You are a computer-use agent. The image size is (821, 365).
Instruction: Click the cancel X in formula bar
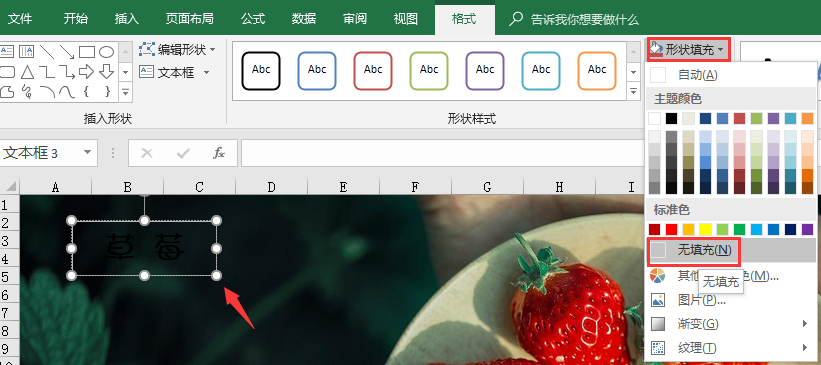pyautogui.click(x=147, y=153)
